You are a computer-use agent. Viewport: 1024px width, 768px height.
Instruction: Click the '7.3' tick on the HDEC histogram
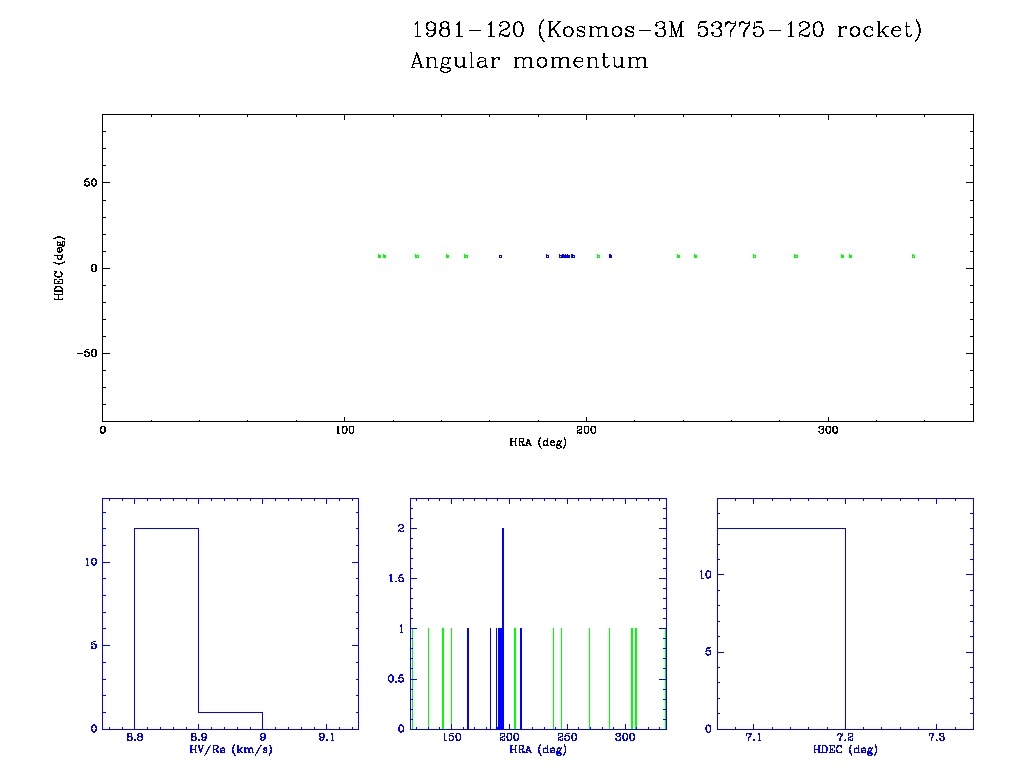[x=936, y=737]
